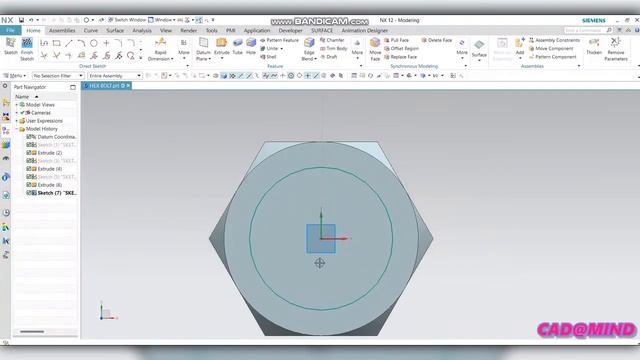Click Pattern Feature button
640x360 pixels.
pyautogui.click(x=280, y=40)
